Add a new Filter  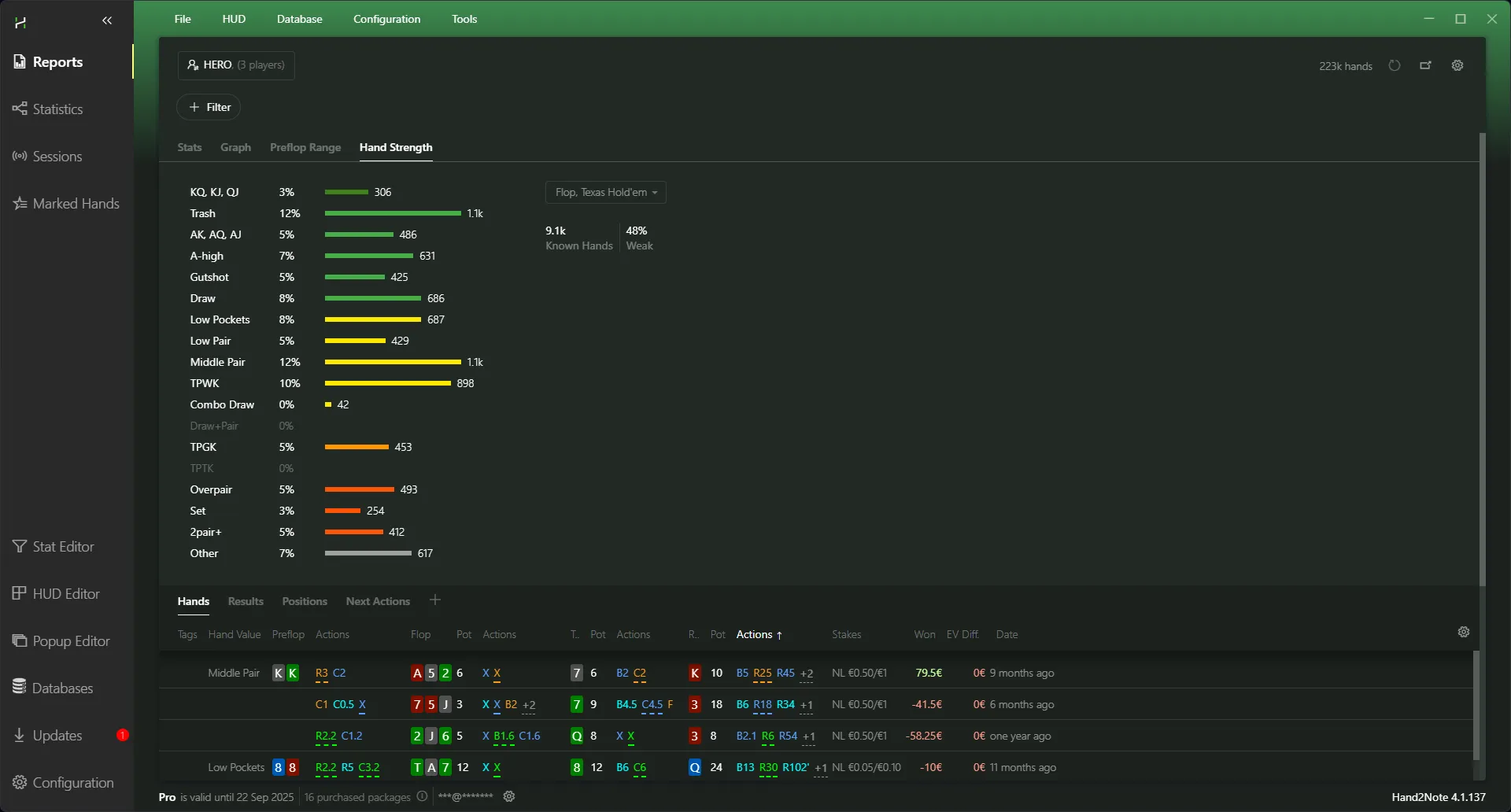[209, 108]
